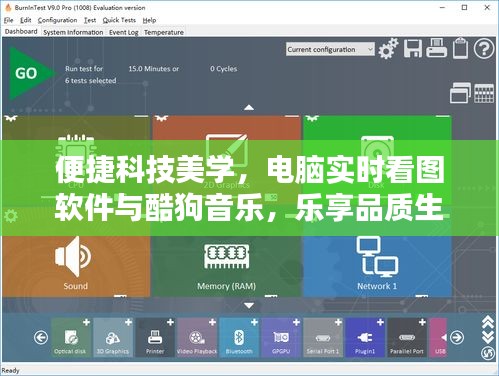Click the Parallel Port test icon
This screenshot has width=499, height=376.
pos(407,338)
